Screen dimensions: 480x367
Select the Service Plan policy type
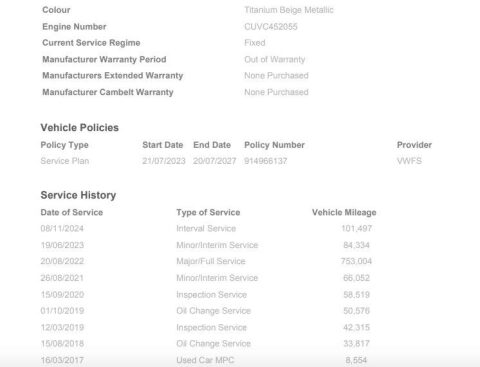point(65,161)
